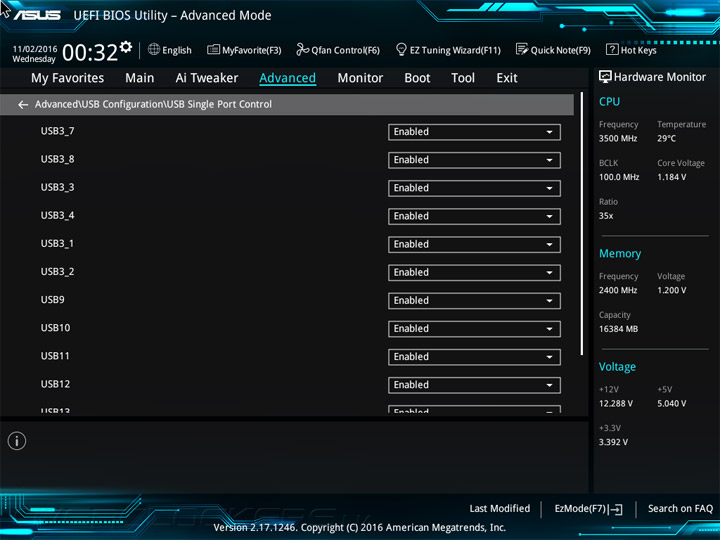The image size is (720, 540).
Task: Click the info icon at the bottom left
Action: (x=17, y=441)
